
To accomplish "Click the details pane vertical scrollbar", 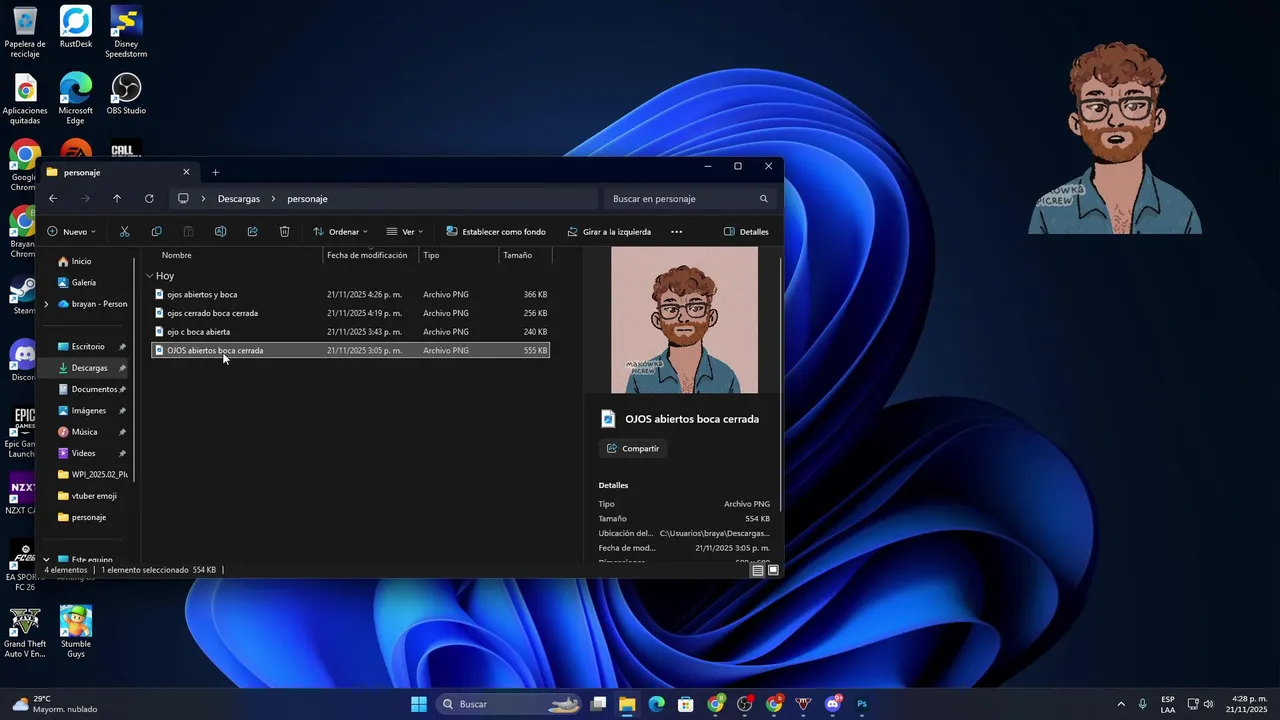I will [x=780, y=384].
